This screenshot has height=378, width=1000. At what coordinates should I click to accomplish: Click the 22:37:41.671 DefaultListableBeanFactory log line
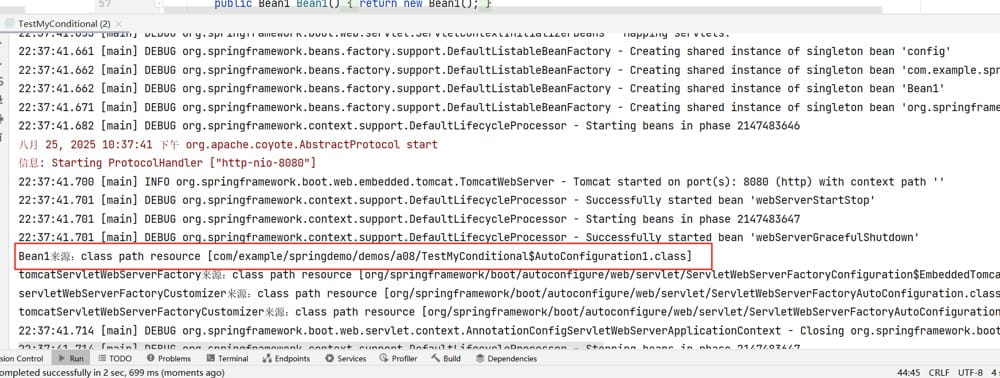[509, 107]
